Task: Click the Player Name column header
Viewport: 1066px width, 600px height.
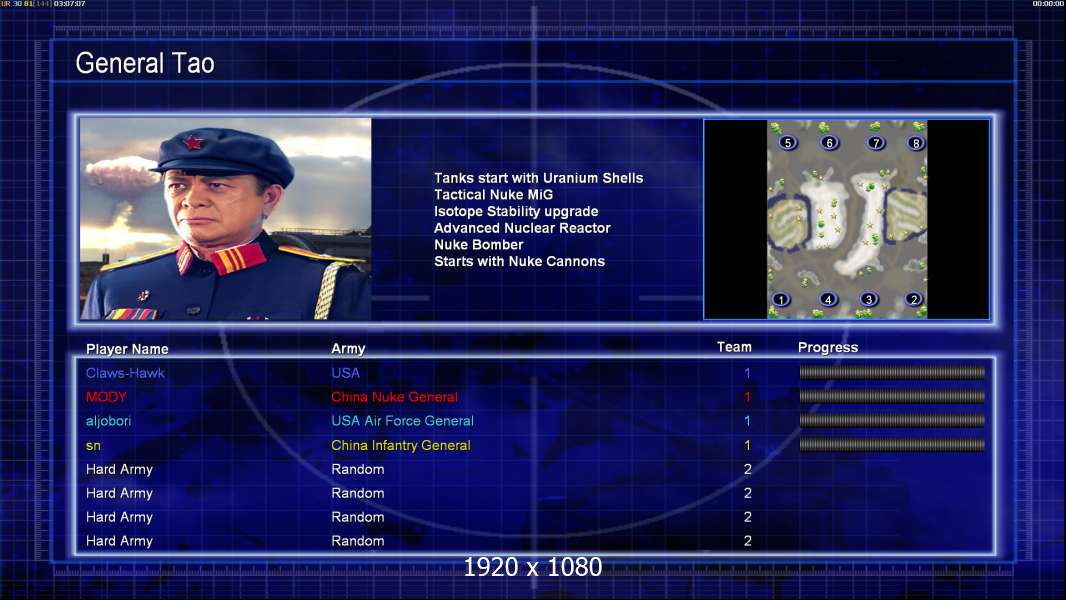Action: [x=127, y=349]
